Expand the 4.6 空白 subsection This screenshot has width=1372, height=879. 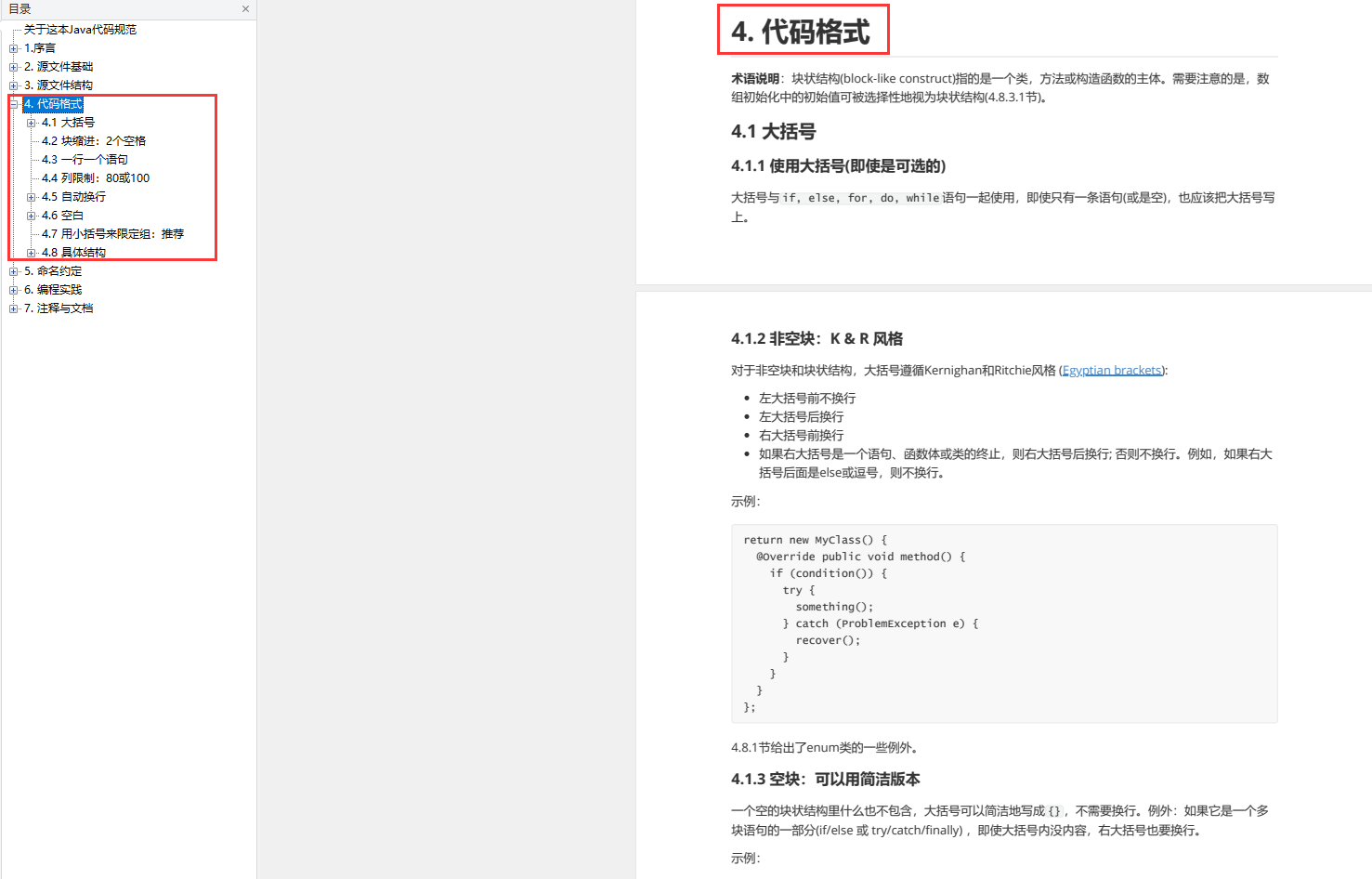(31, 216)
